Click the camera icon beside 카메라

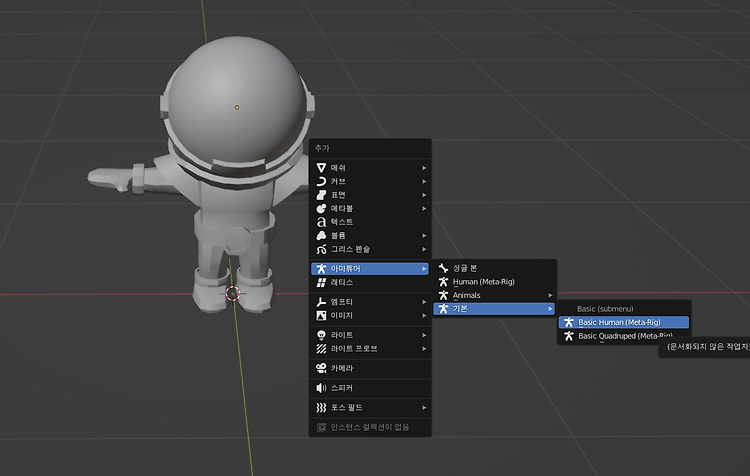[x=321, y=368]
